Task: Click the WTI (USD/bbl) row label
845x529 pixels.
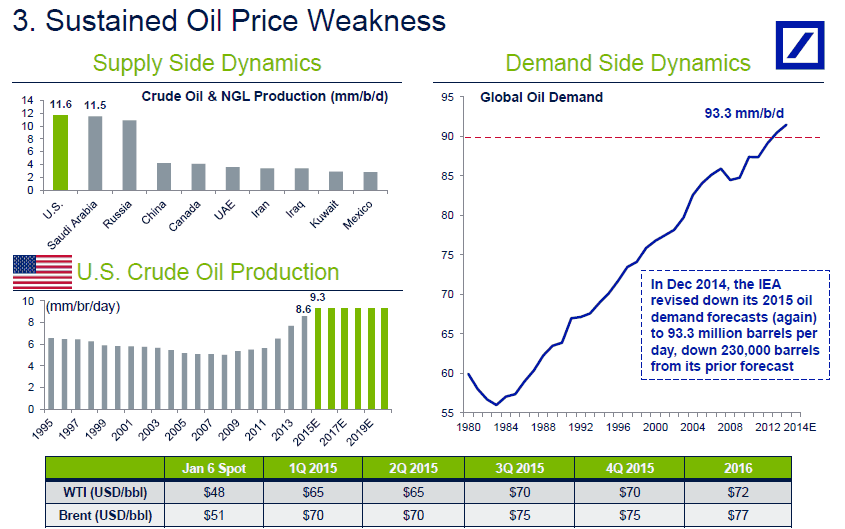Action: tap(105, 492)
